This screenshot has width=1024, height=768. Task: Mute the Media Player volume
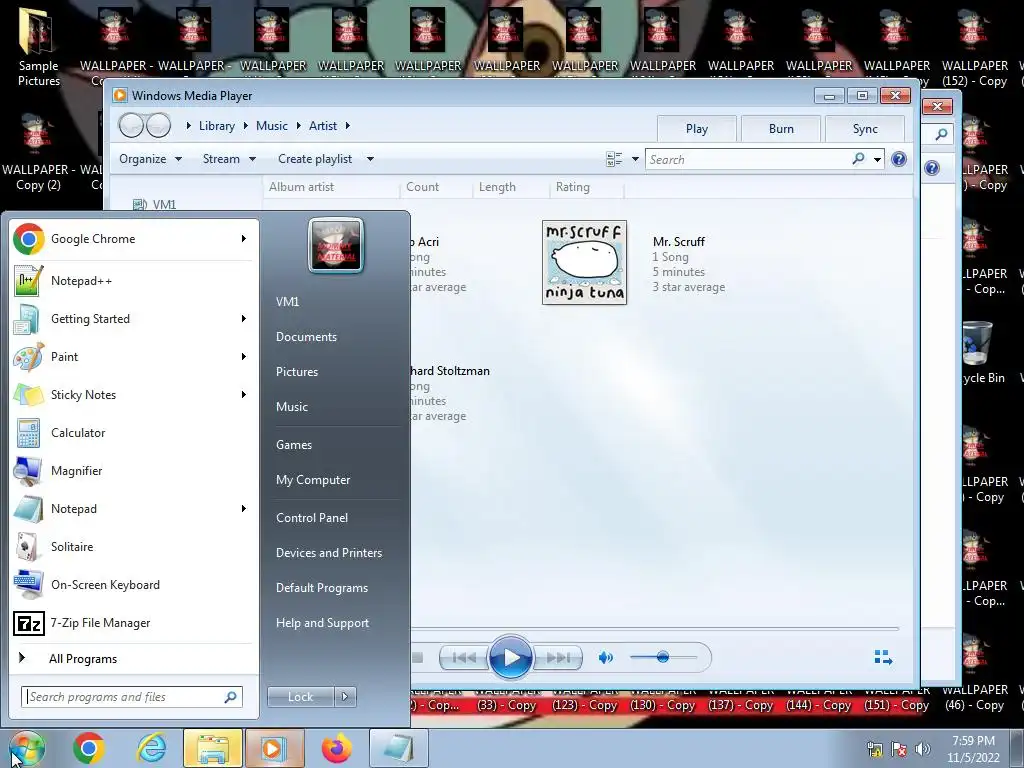click(x=605, y=658)
